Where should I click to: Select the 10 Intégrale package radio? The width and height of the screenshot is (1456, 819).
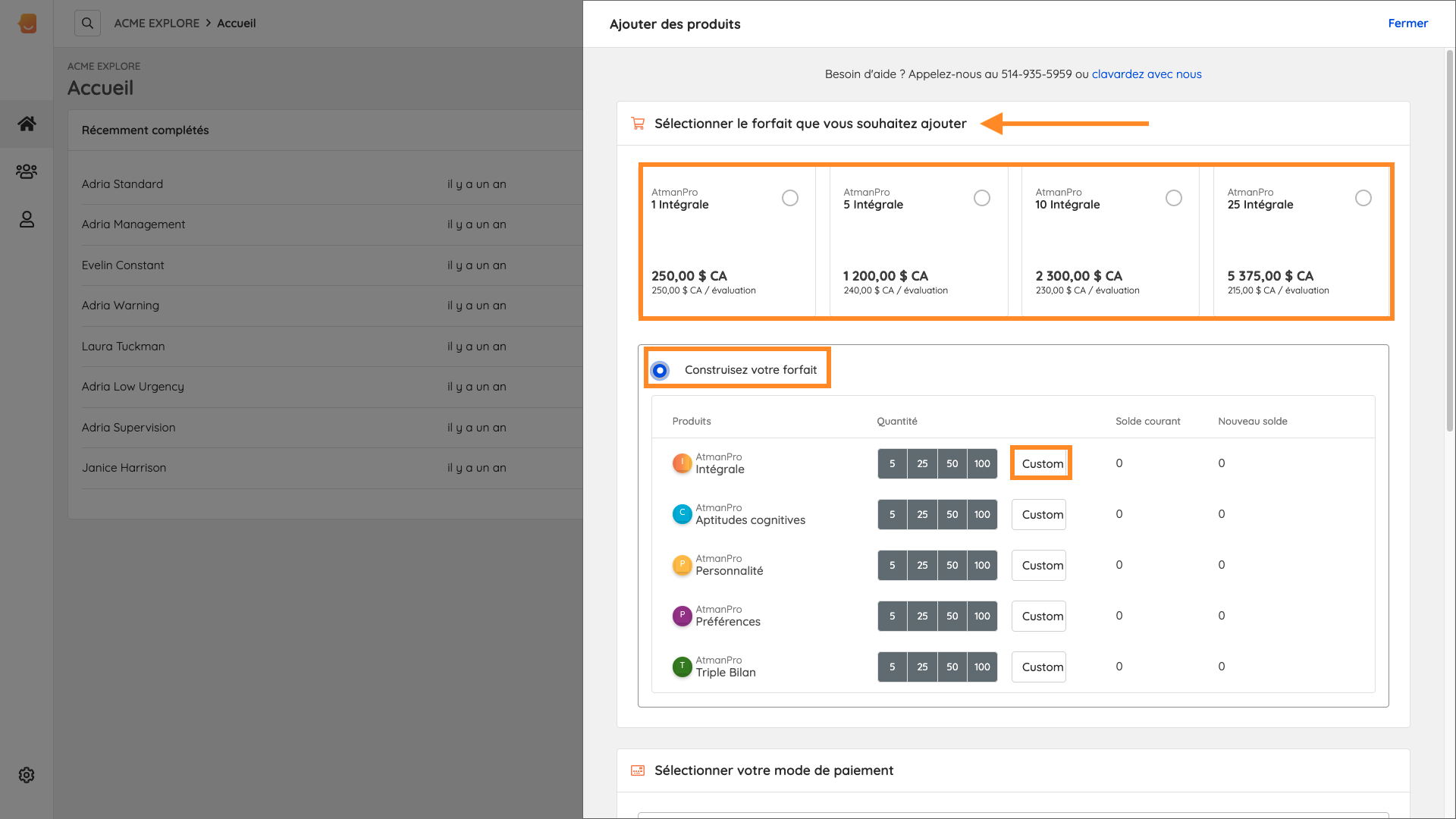(1174, 198)
